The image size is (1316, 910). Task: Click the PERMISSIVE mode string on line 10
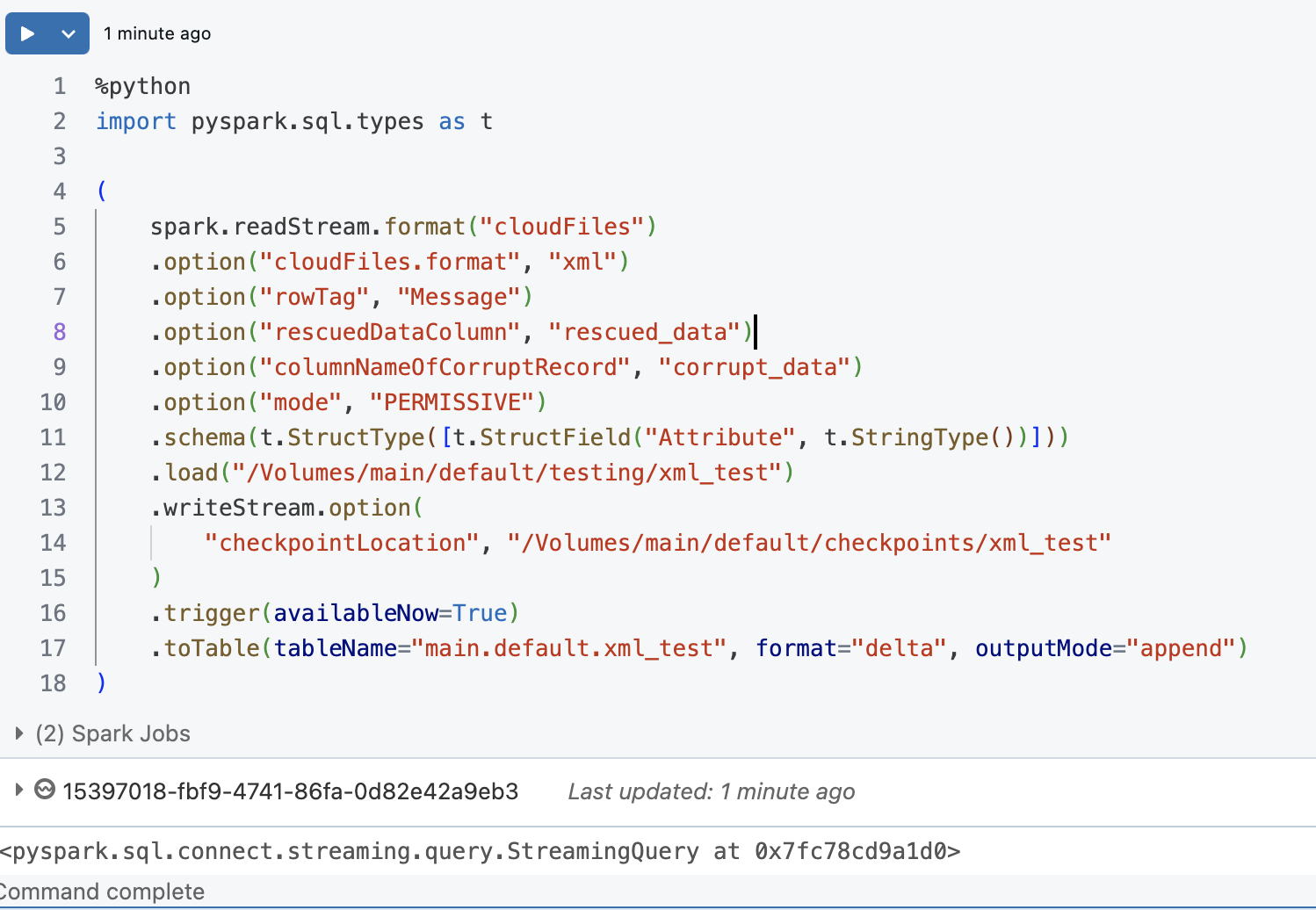pos(456,401)
